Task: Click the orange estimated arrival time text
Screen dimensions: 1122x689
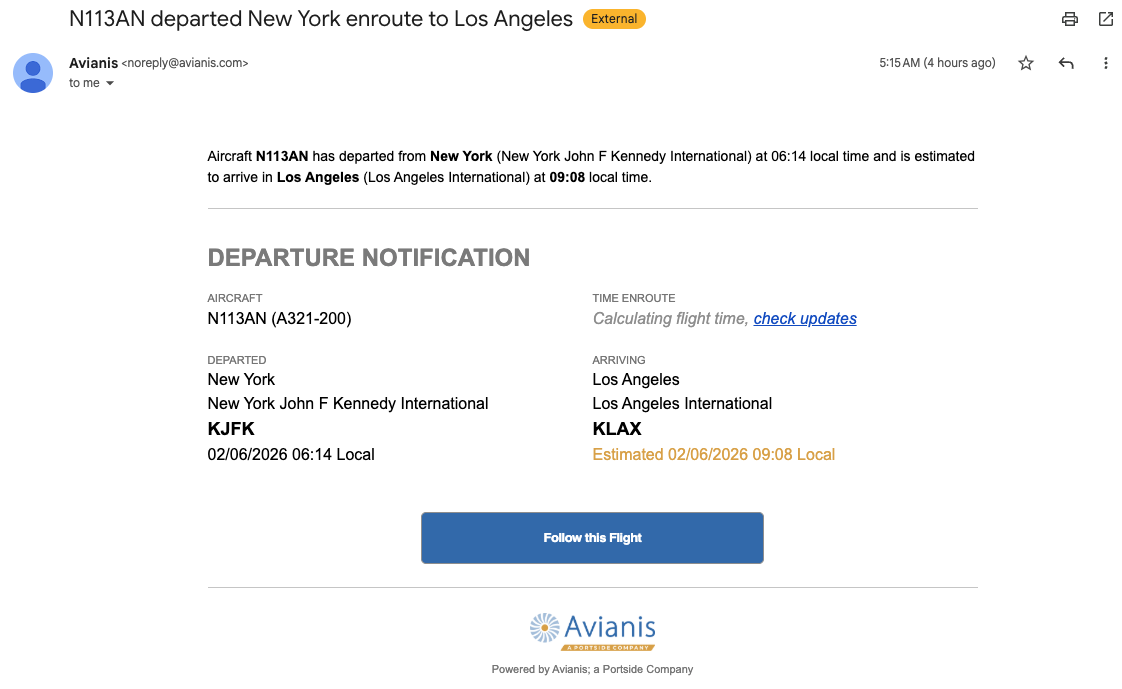Action: (x=713, y=455)
